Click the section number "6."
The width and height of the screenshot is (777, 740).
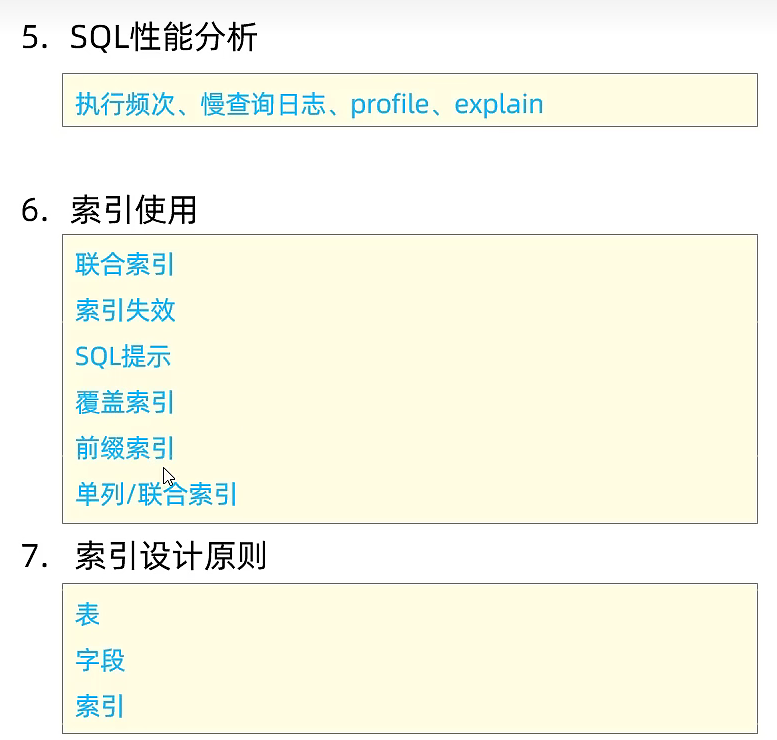pyautogui.click(x=35, y=211)
